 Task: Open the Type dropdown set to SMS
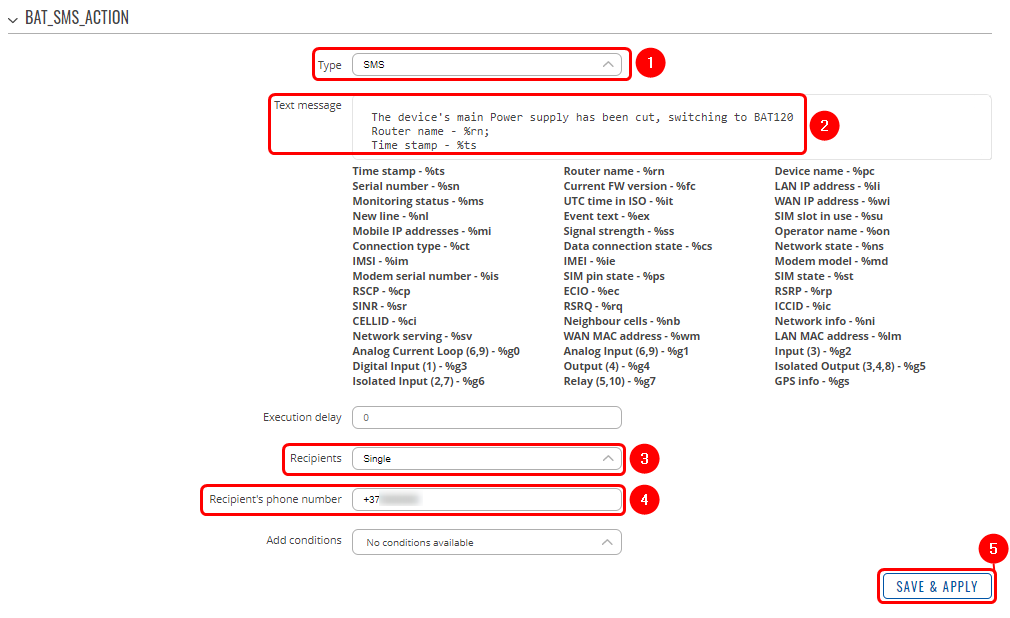pos(486,65)
